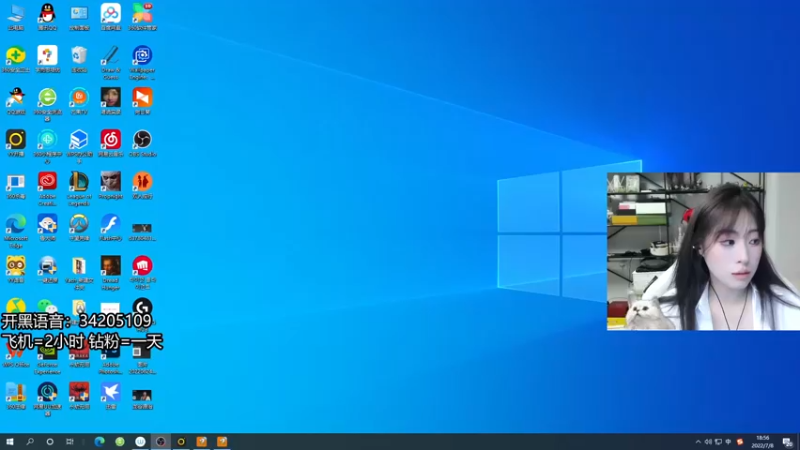Toggle the Chinese input method indicator
This screenshot has height=450, width=800.
coord(729,442)
